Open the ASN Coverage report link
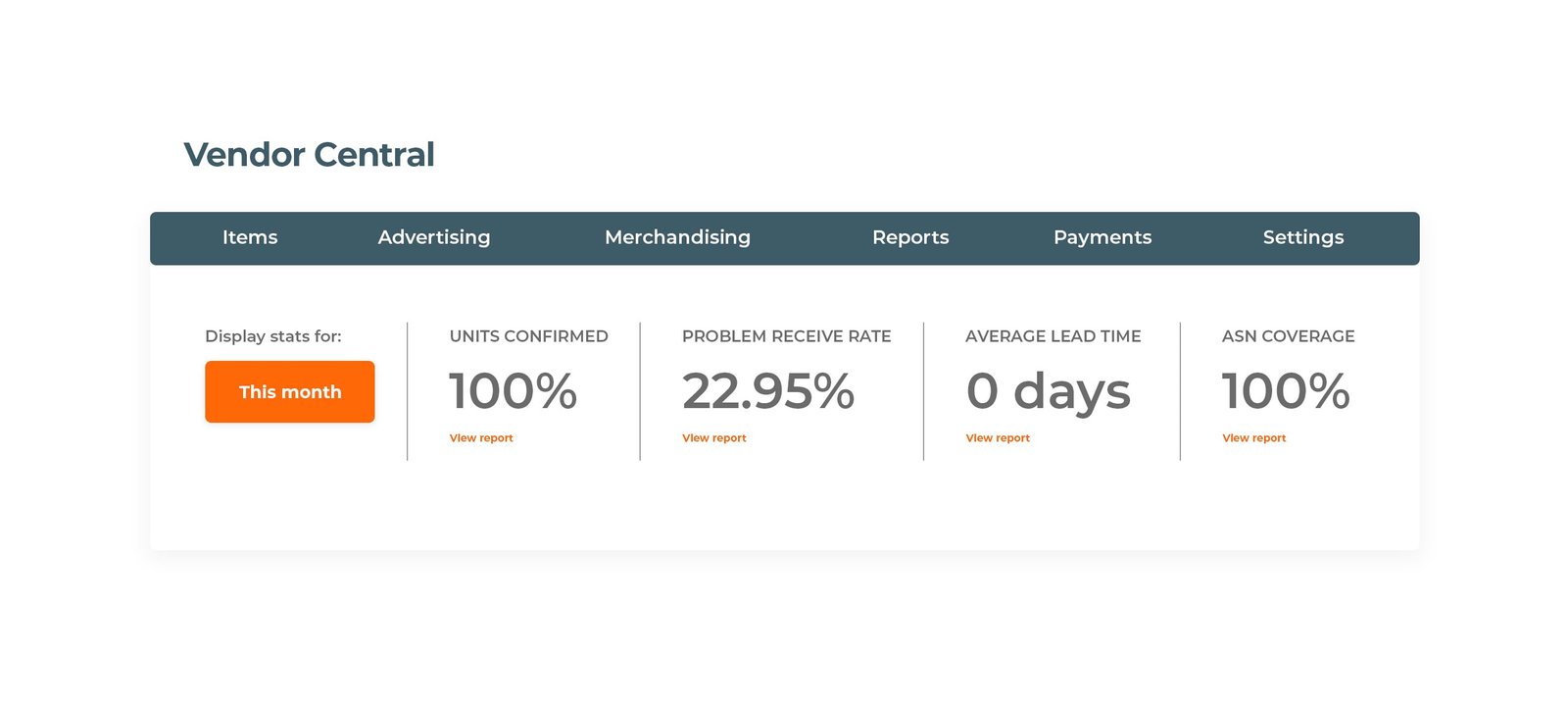The image size is (1568, 707). (x=1253, y=438)
